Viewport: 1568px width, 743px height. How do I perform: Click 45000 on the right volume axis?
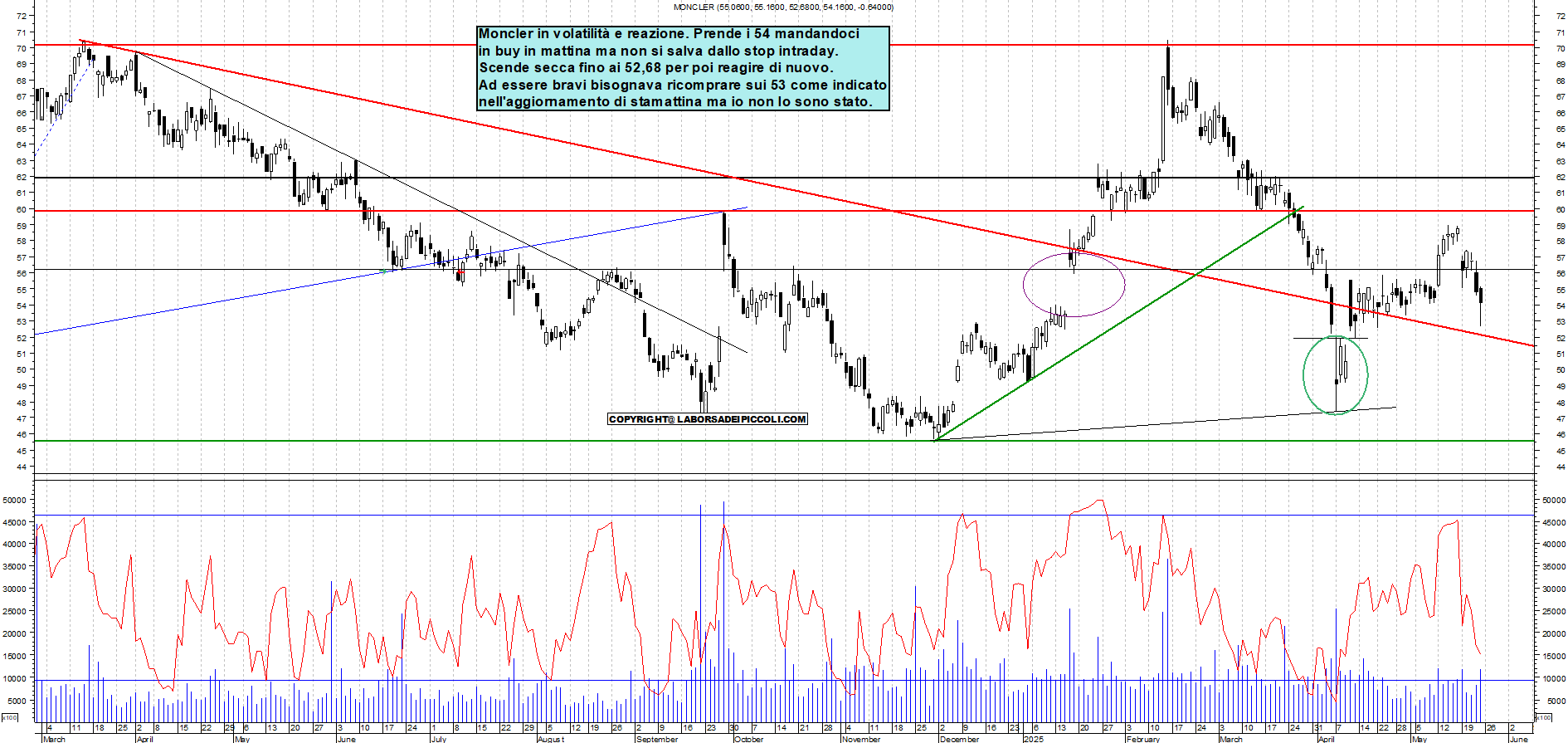(x=1553, y=522)
